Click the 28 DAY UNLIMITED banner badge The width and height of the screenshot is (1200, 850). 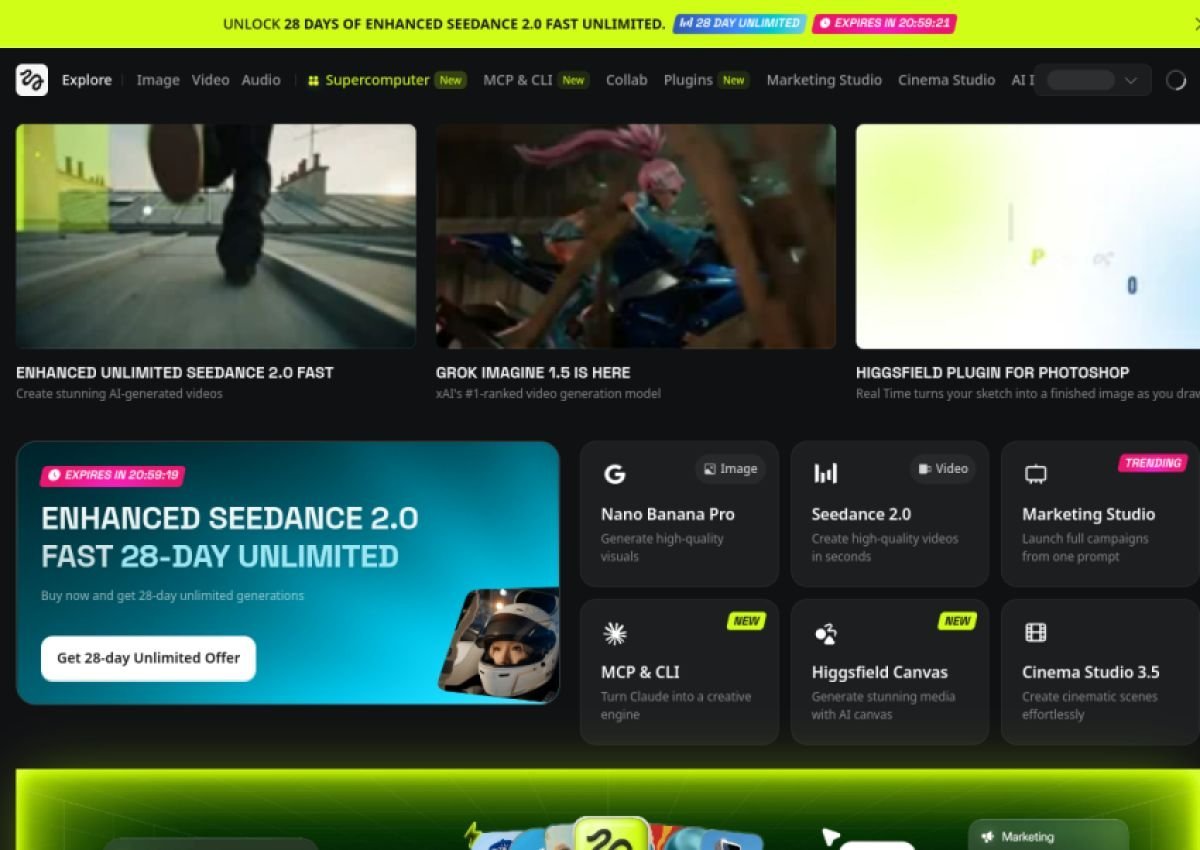739,23
